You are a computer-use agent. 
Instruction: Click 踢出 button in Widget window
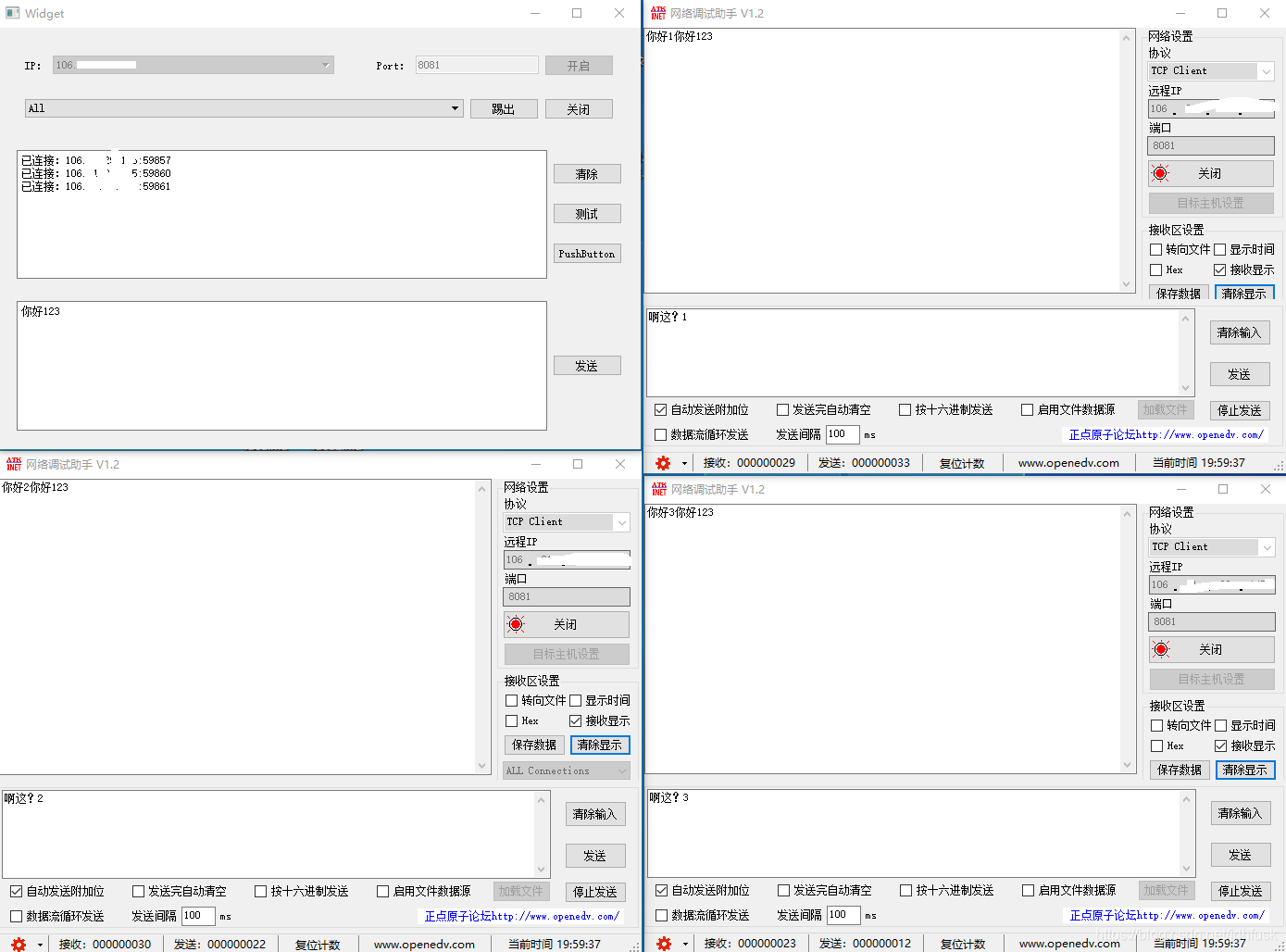tap(504, 109)
